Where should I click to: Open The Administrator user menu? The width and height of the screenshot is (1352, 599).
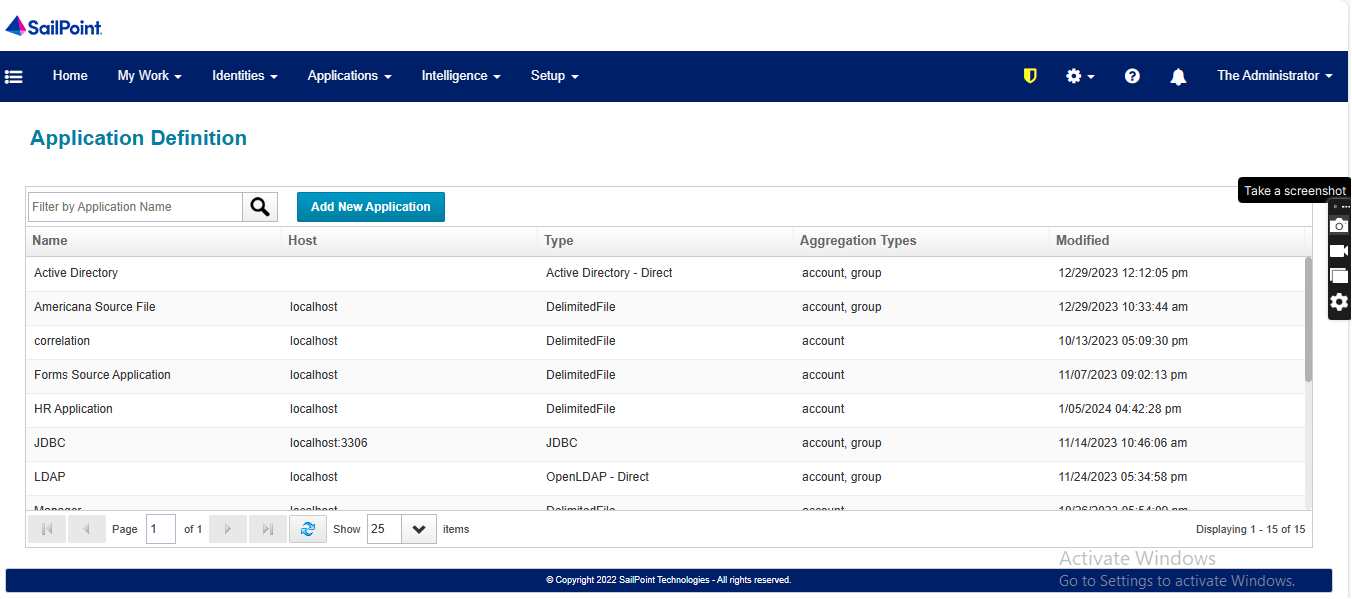(x=1275, y=76)
